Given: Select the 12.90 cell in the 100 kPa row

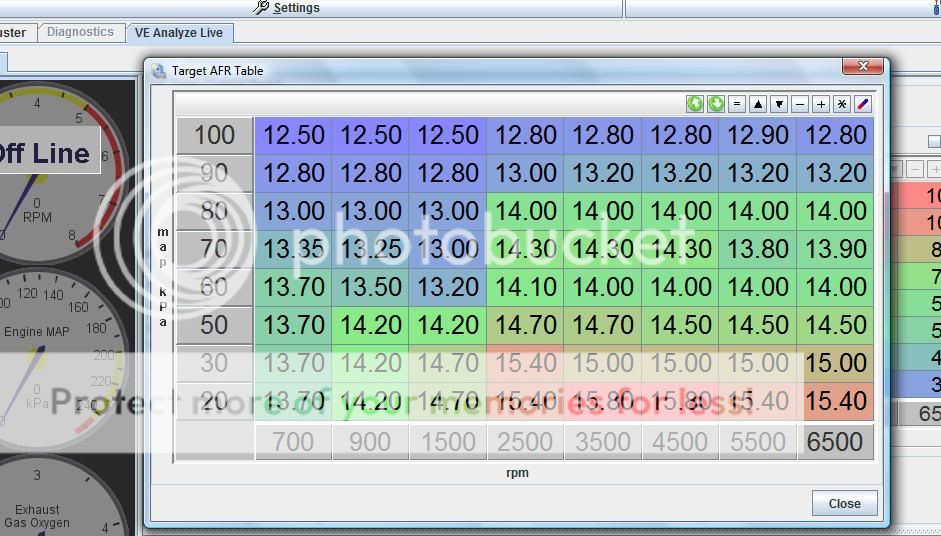Looking at the screenshot, I should pos(757,135).
